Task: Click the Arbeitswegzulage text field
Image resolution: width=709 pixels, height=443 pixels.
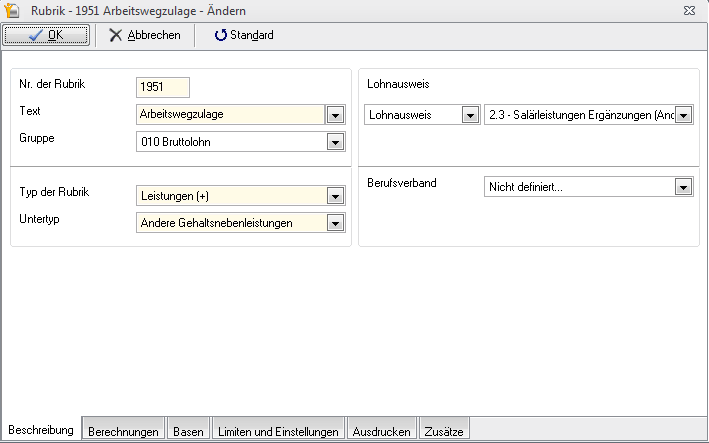Action: pyautogui.click(x=230, y=115)
